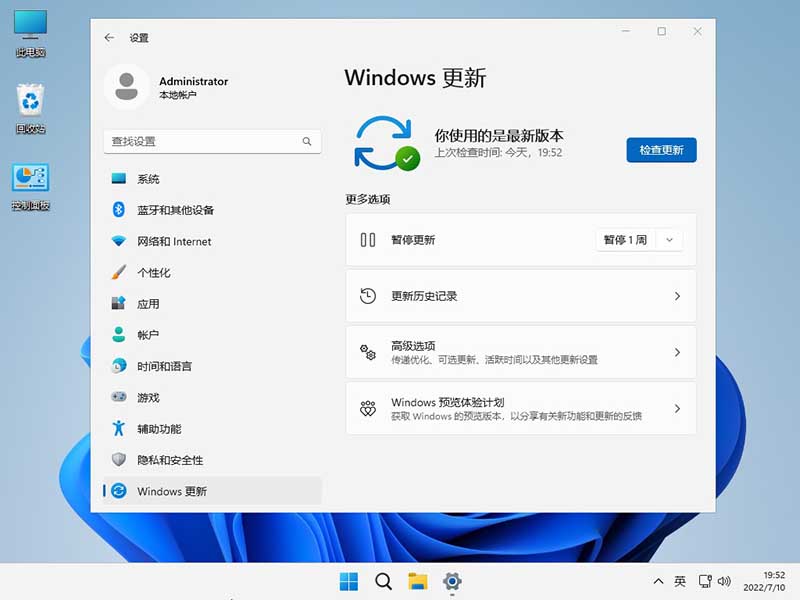Screen dimensions: 800x600
Task: Open the Gaming controller icon
Action: [x=119, y=397]
